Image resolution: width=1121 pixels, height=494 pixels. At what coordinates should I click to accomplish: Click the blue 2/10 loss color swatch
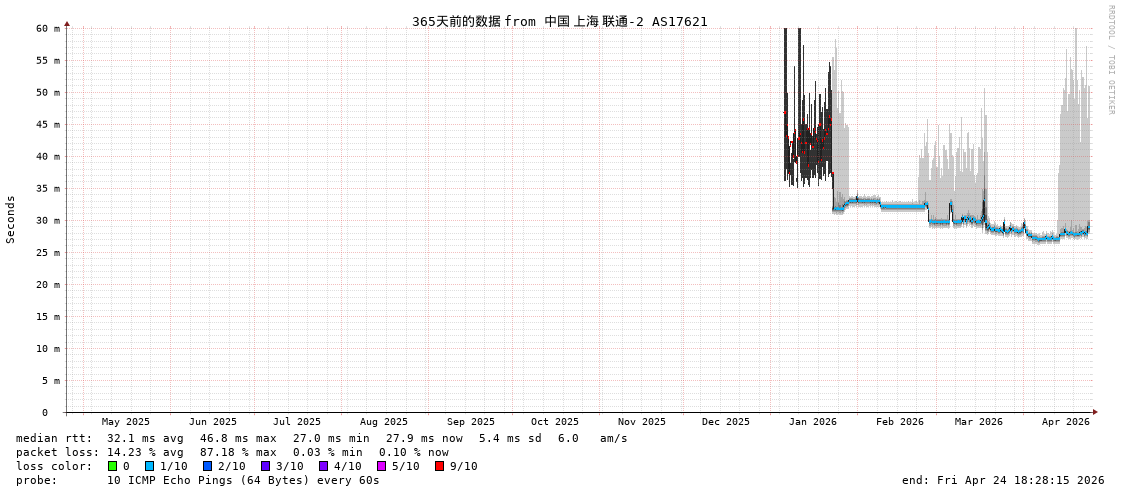207,466
